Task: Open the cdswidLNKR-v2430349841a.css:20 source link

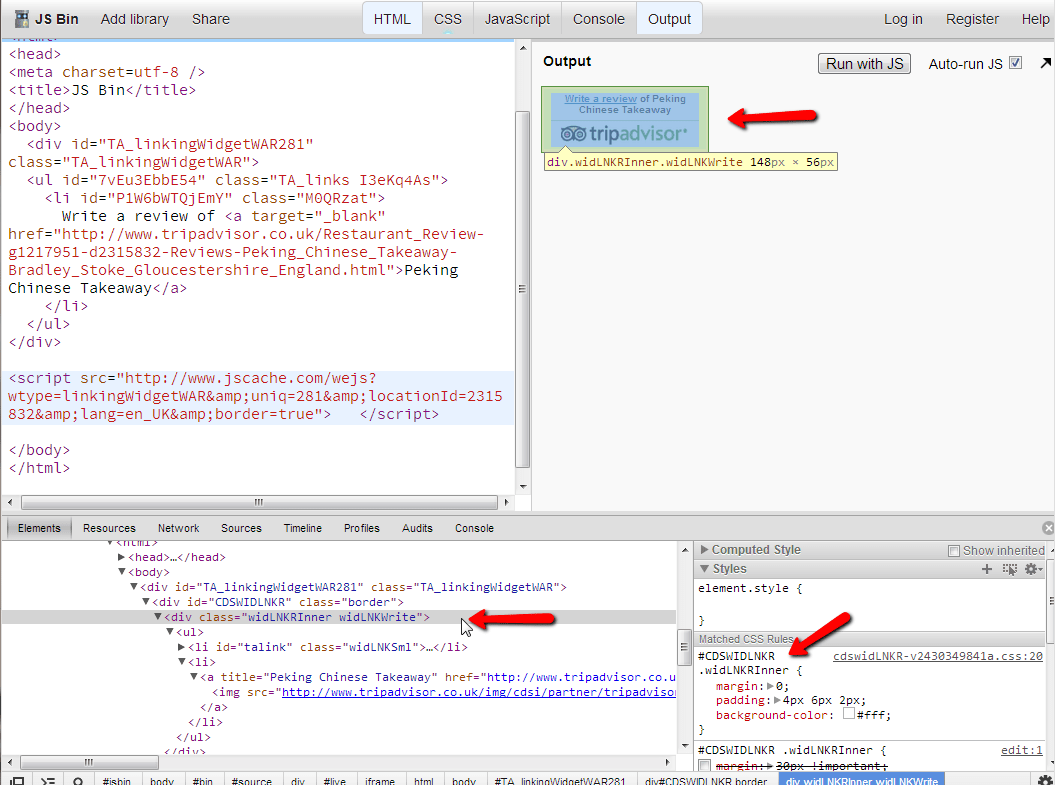Action: (938, 656)
